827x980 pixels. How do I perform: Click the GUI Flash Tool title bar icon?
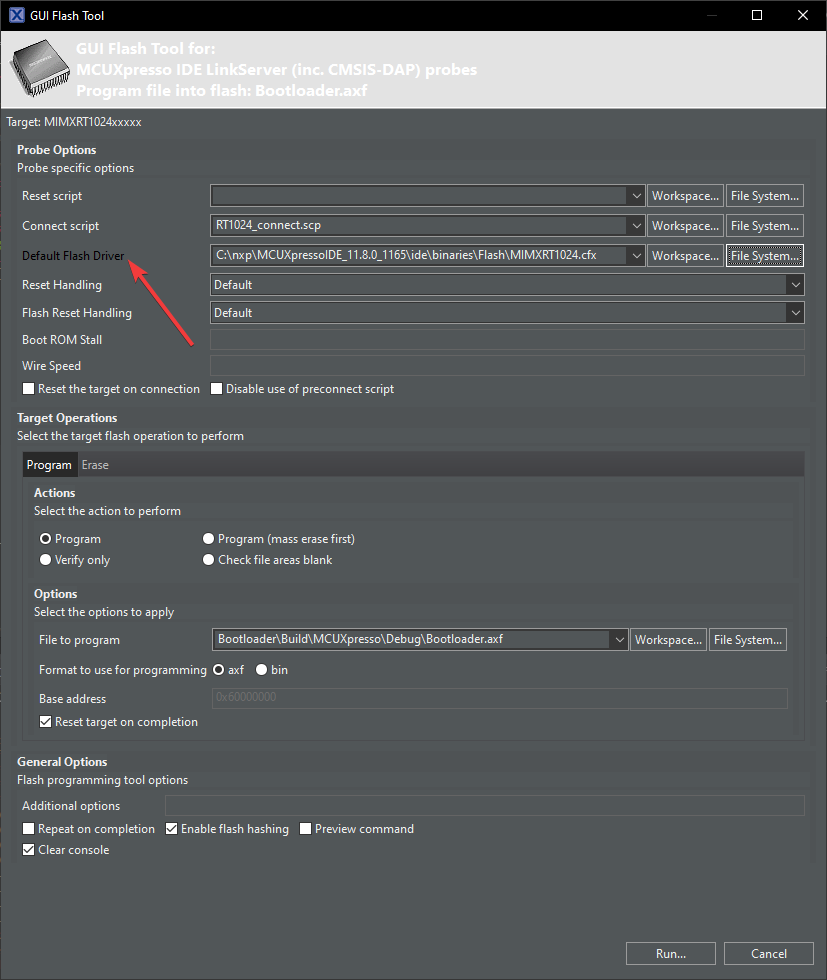pyautogui.click(x=16, y=15)
